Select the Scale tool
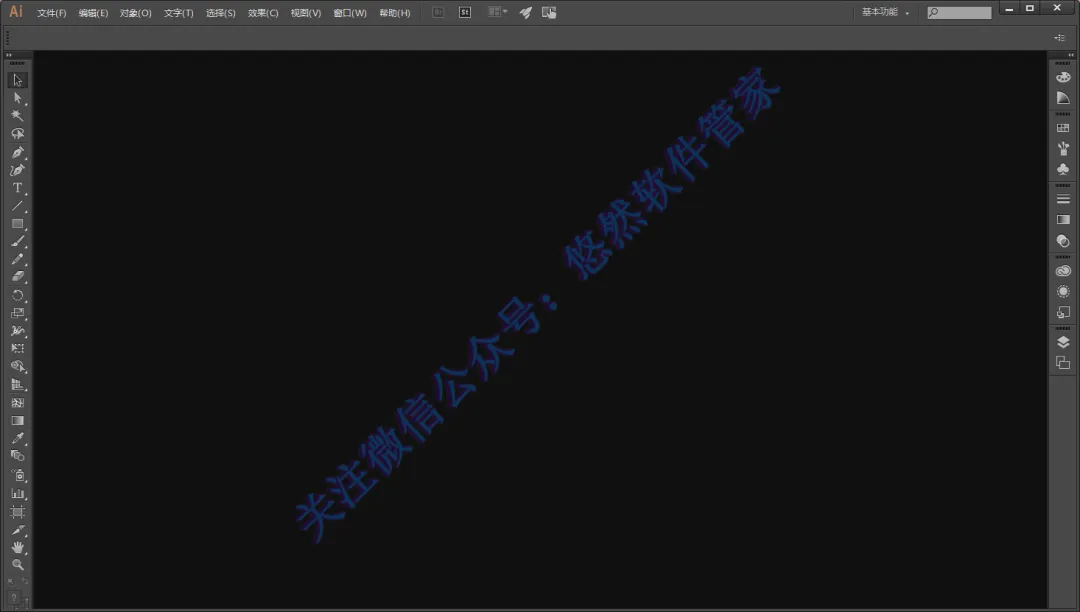The width and height of the screenshot is (1080, 612). [17, 313]
